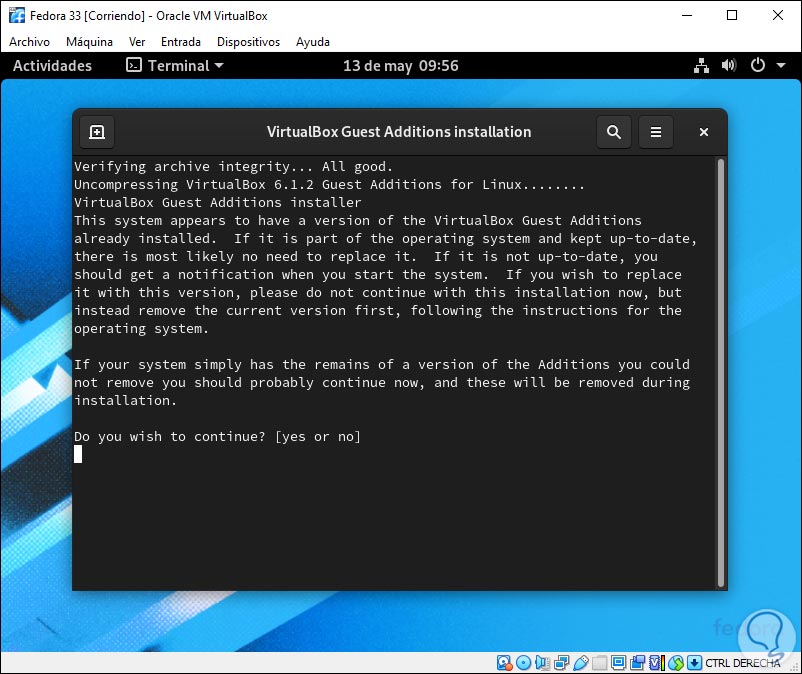Open the Máquina menu
Image resolution: width=802 pixels, height=674 pixels.
click(89, 42)
